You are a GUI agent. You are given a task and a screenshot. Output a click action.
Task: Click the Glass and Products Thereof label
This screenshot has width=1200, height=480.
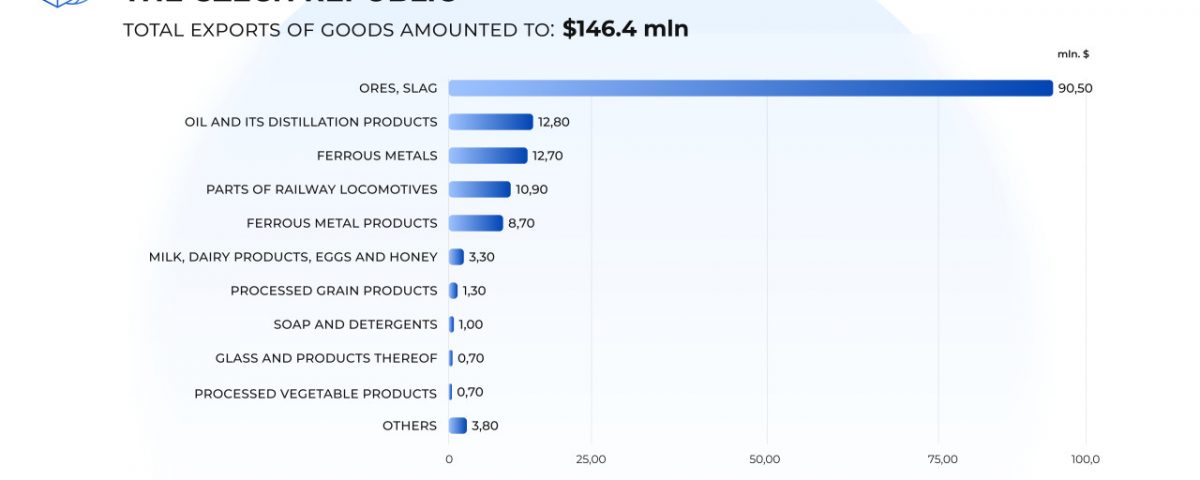pyautogui.click(x=326, y=358)
